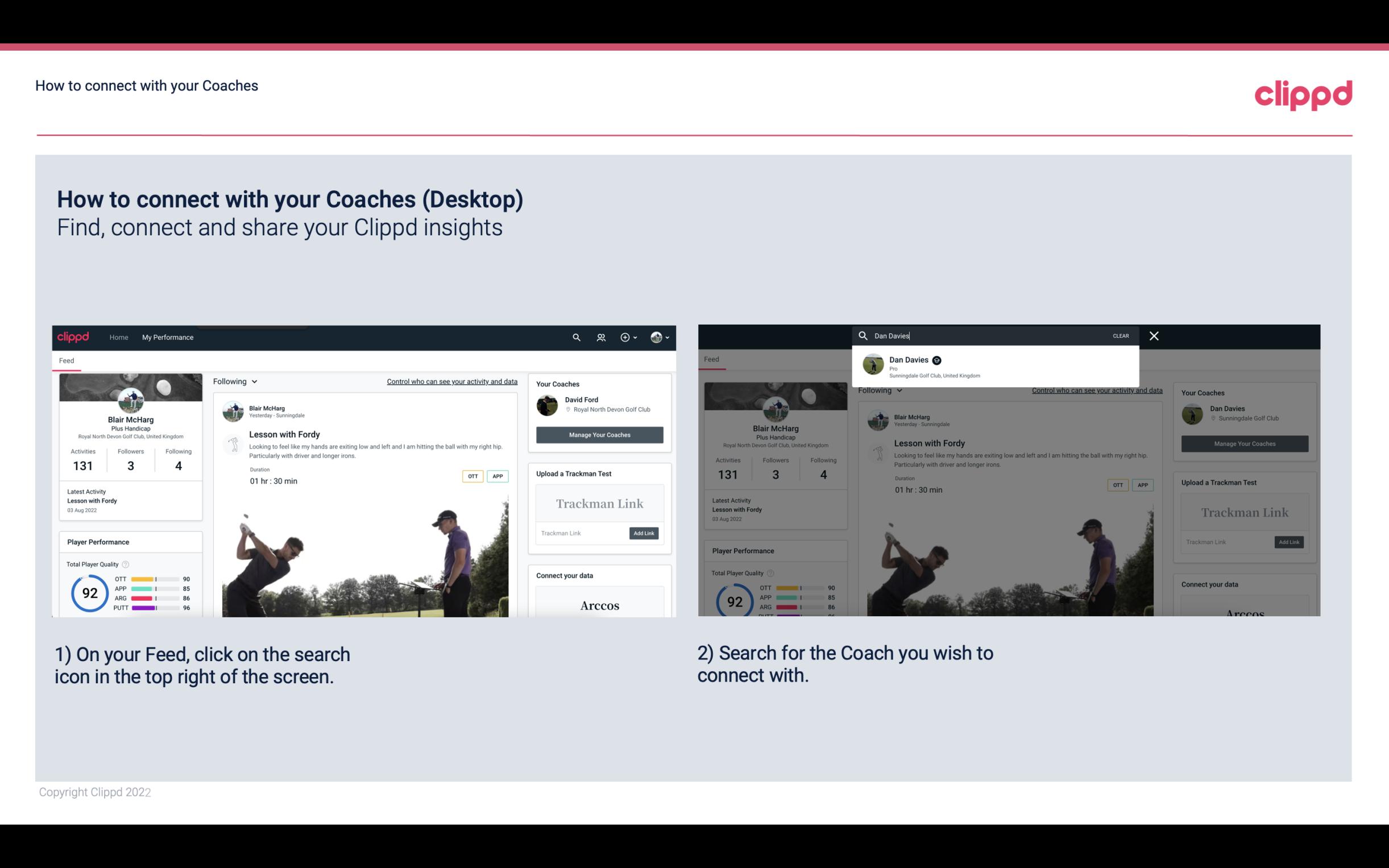Click Manage Your Coaches button

599,434
